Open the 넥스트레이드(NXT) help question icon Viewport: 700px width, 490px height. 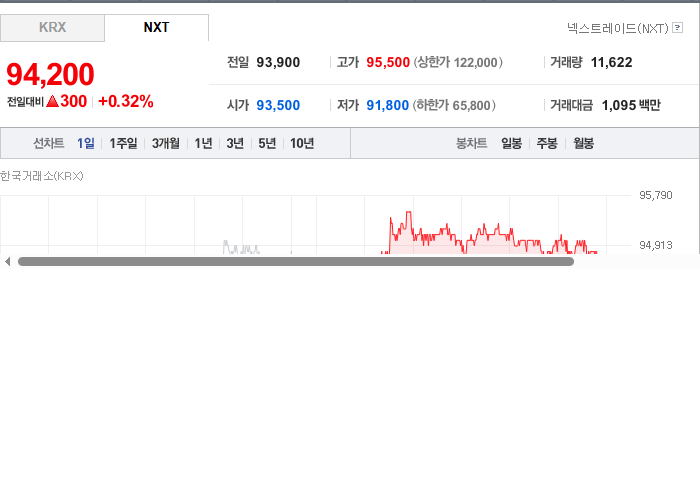(x=677, y=28)
